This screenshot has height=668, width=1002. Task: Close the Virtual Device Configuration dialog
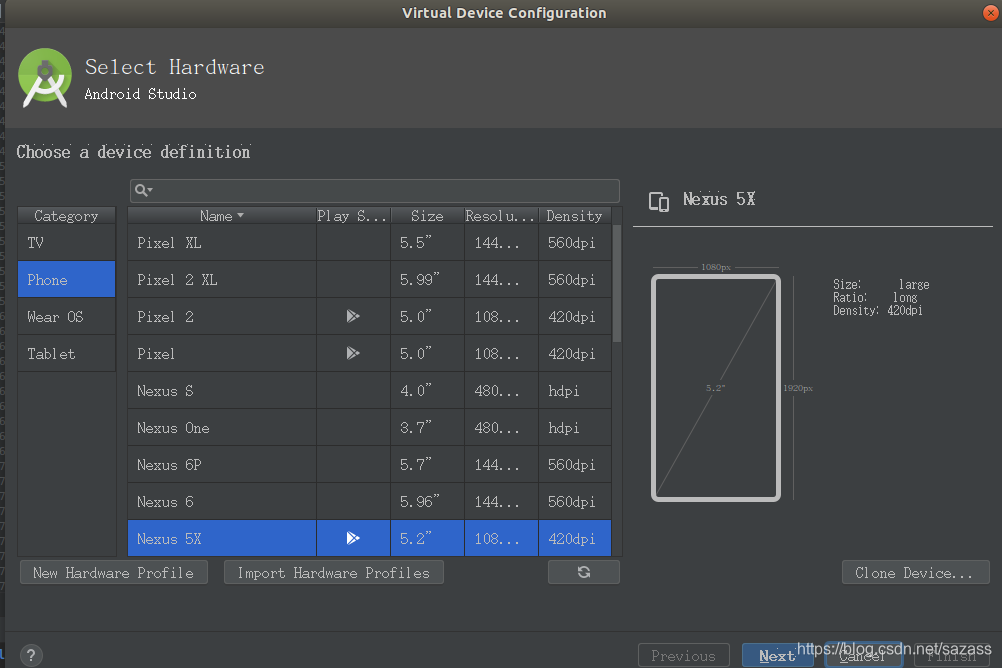click(990, 13)
